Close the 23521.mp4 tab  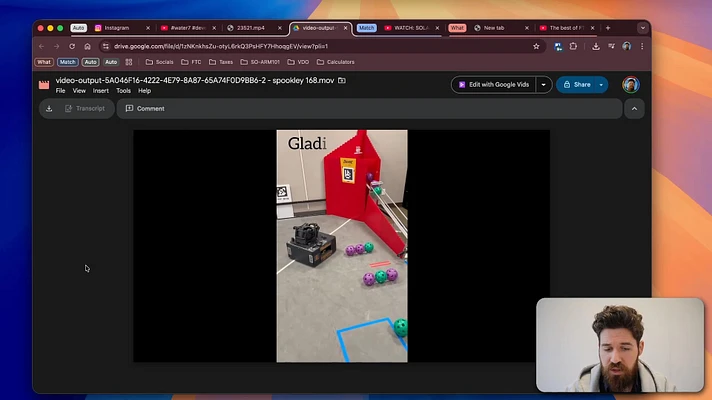pyautogui.click(x=280, y=28)
